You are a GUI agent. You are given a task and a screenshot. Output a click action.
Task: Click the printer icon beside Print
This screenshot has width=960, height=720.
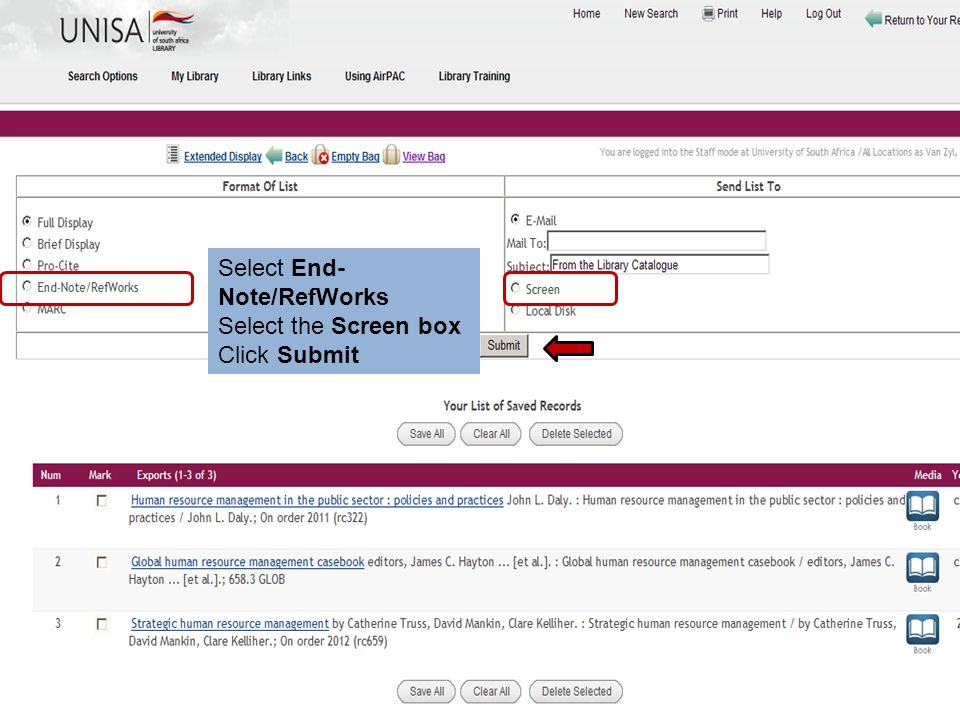(708, 13)
